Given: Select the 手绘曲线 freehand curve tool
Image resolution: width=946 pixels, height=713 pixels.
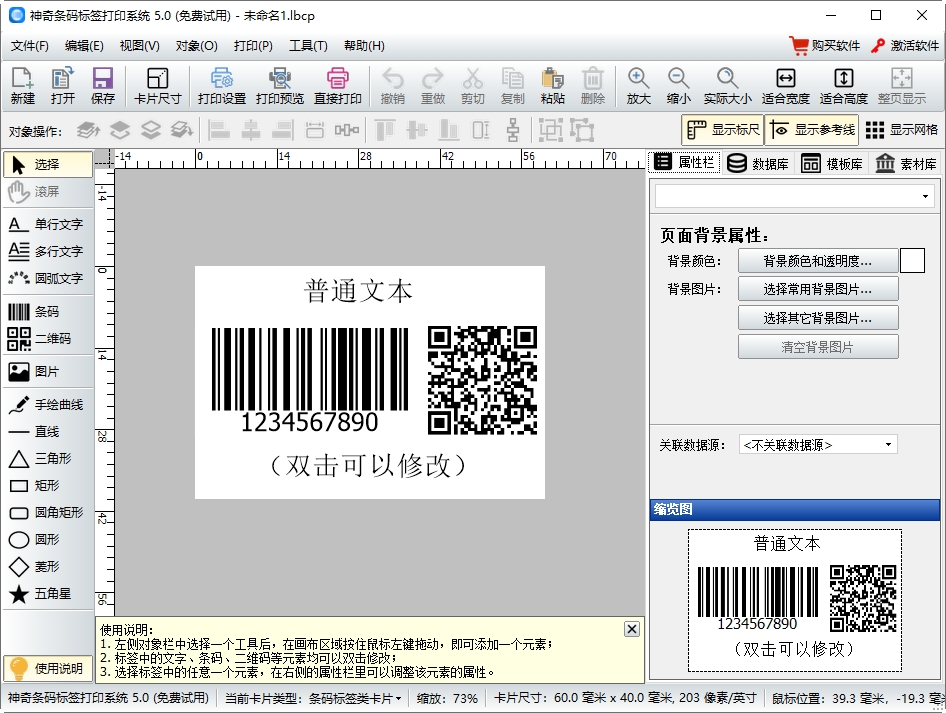Looking at the screenshot, I should [48, 405].
